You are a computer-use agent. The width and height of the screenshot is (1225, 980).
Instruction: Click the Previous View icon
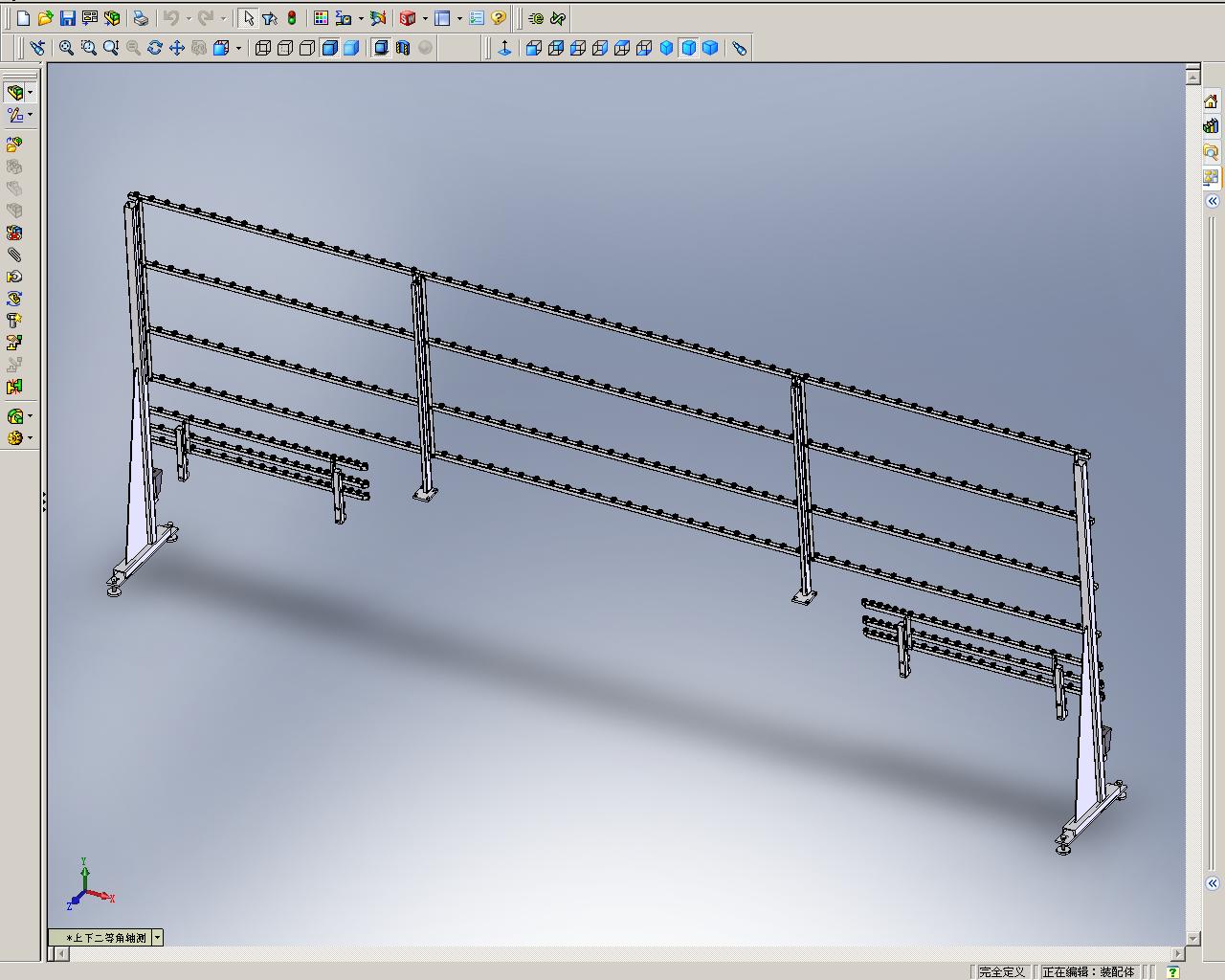(x=37, y=48)
